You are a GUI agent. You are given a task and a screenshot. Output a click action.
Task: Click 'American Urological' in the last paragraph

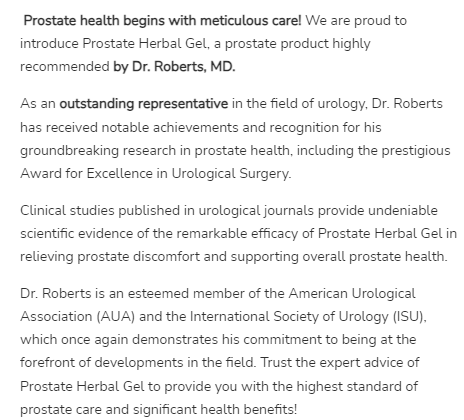click(x=352, y=294)
